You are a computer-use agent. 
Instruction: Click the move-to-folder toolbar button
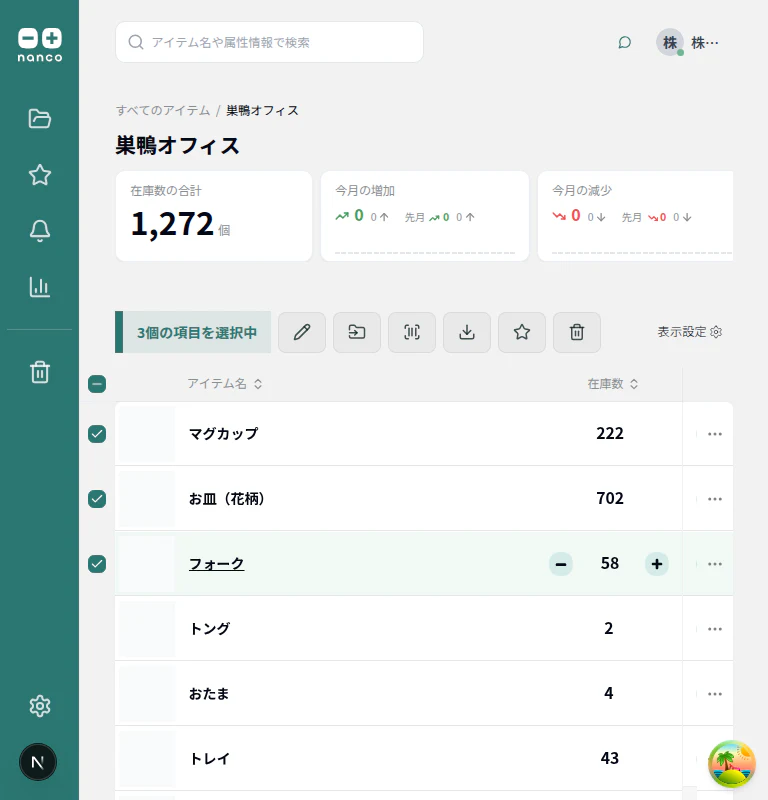coord(357,332)
